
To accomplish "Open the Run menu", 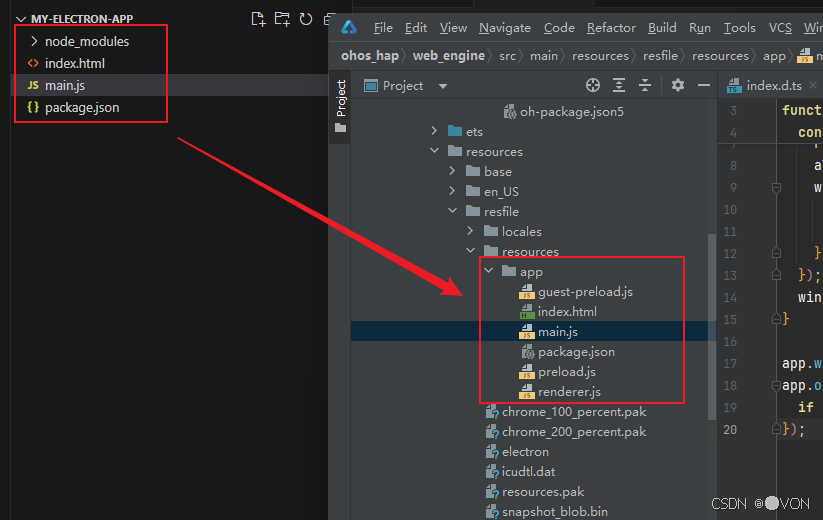I will click(x=700, y=28).
